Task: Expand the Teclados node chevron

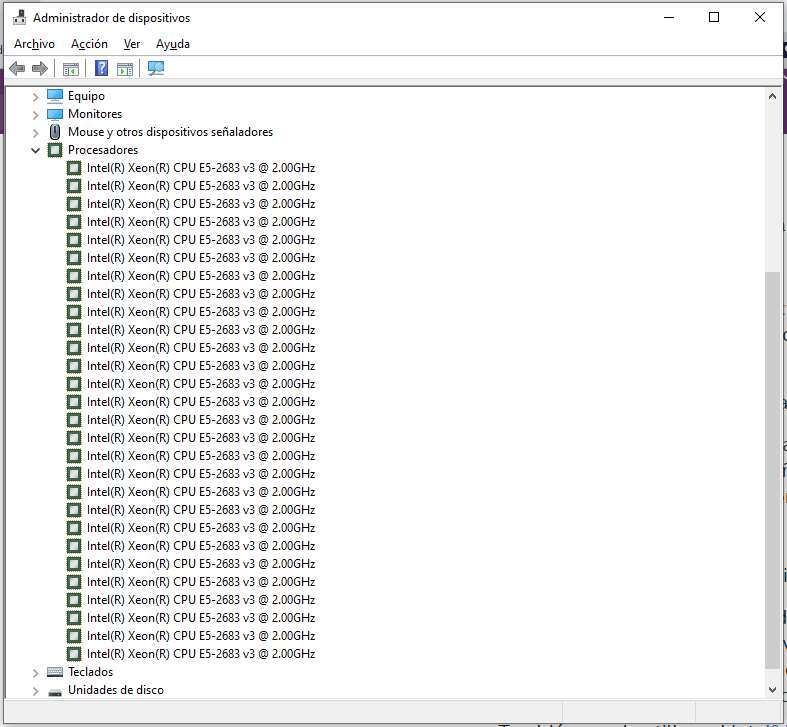Action: tap(35, 673)
